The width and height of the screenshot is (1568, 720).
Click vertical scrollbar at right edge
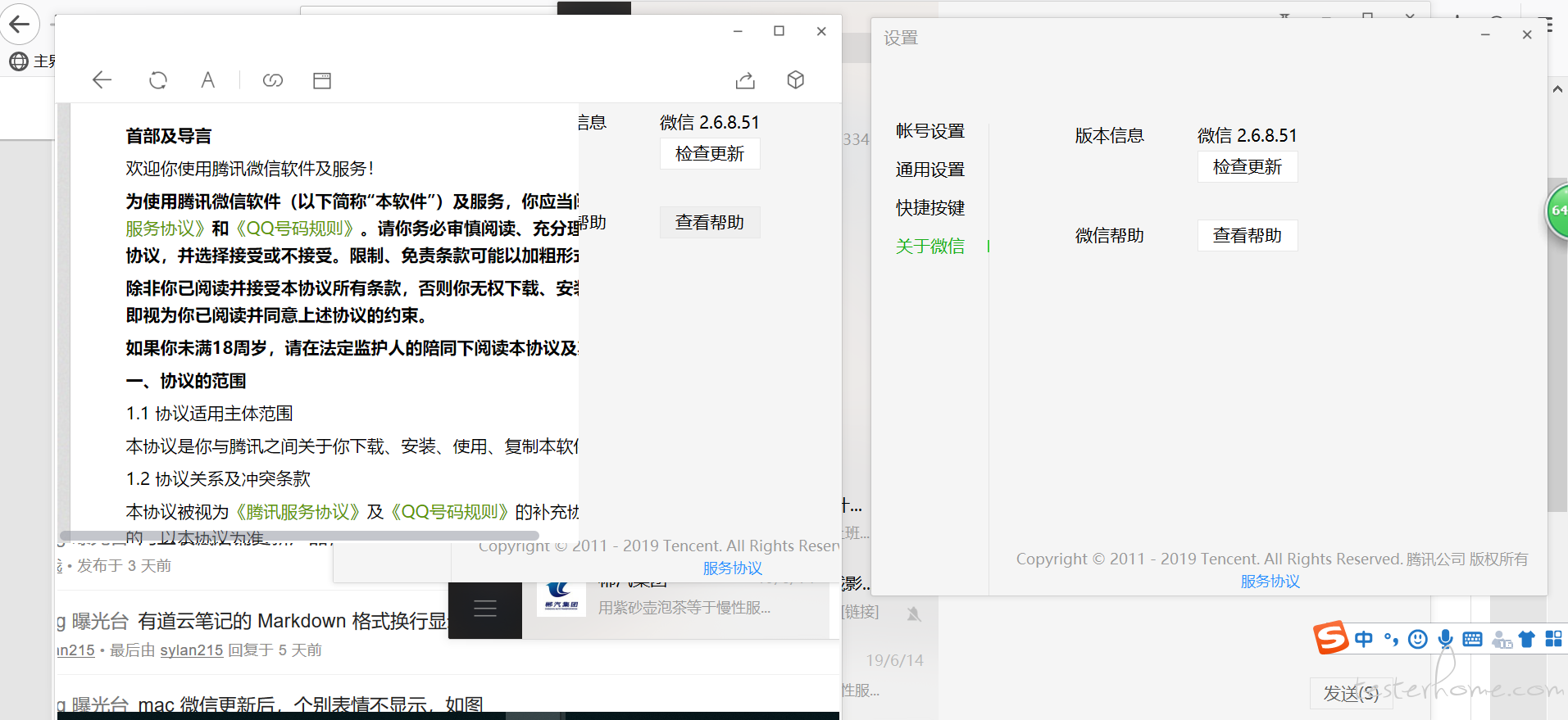pyautogui.click(x=1557, y=344)
